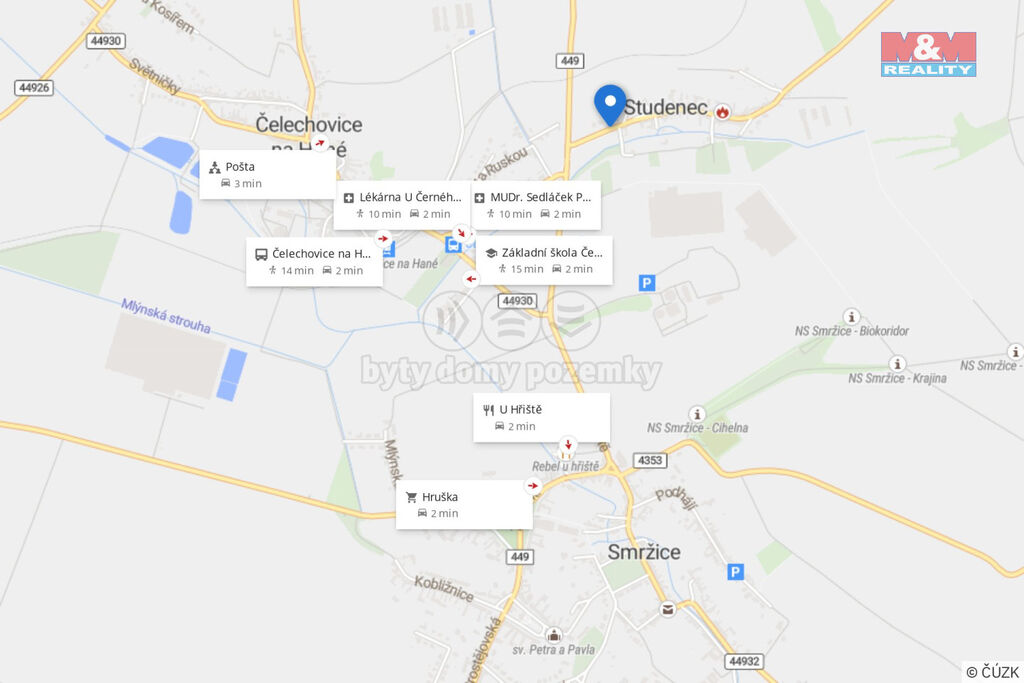Open the MUDr. Sedláček doctor card
This screenshot has width=1024, height=683.
pyautogui.click(x=536, y=205)
